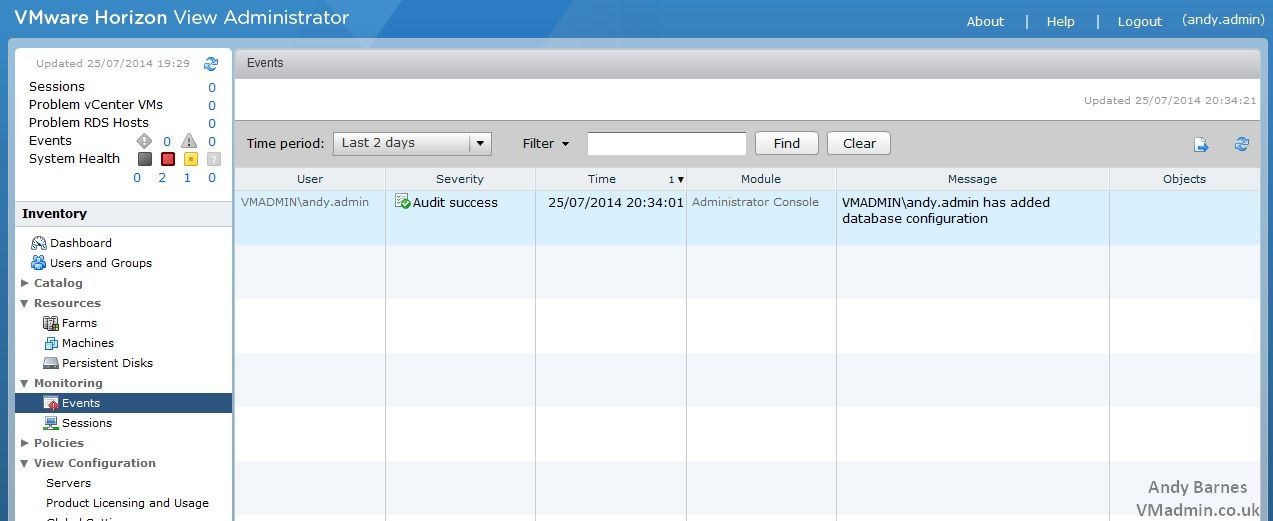This screenshot has height=521, width=1273.
Task: Click the red system health status square
Action: [168, 159]
